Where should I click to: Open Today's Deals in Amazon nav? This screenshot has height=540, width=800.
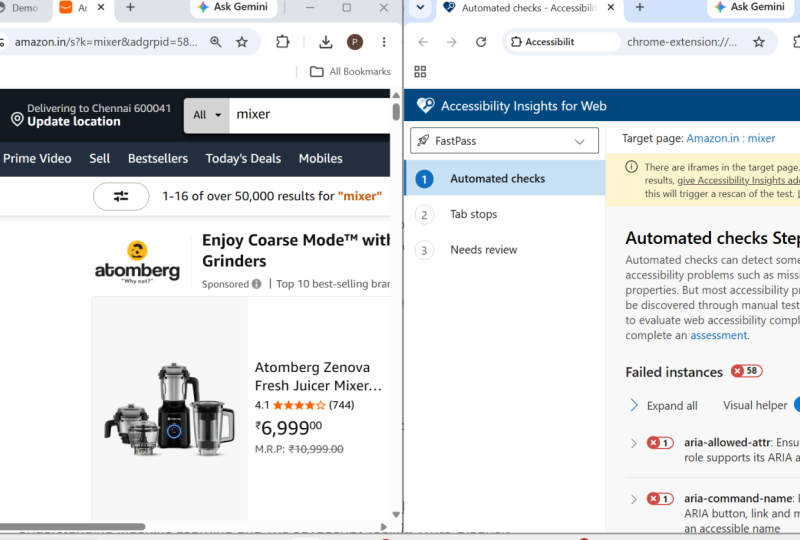pos(243,159)
